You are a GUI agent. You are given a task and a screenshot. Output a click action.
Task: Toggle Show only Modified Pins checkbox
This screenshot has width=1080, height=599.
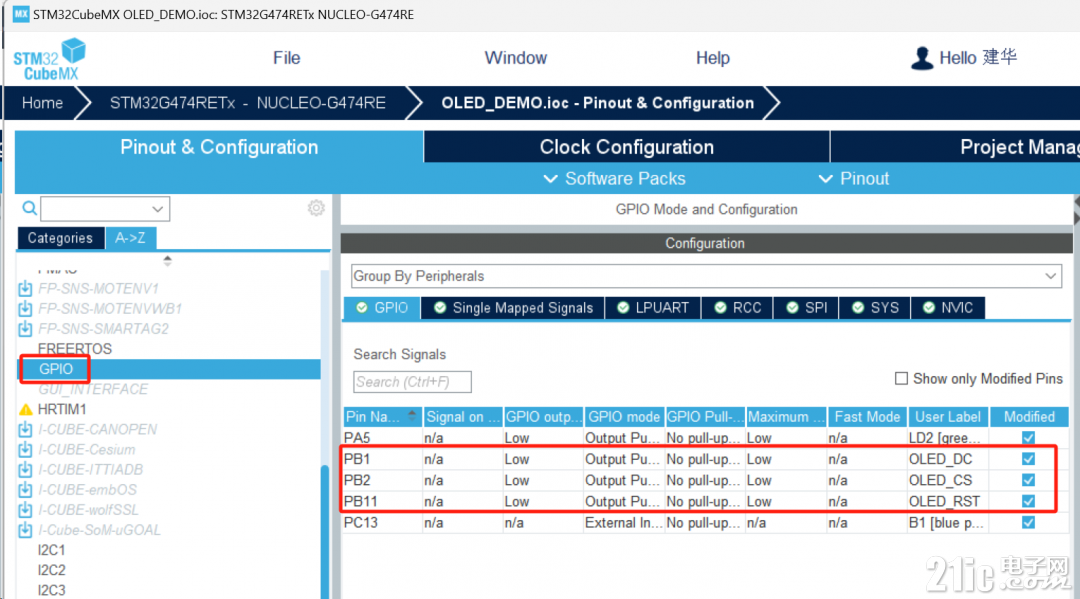point(901,378)
